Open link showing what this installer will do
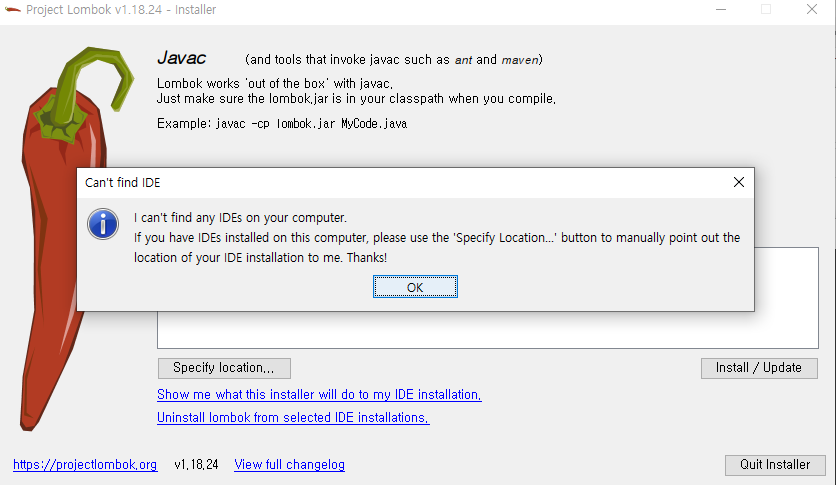 319,394
